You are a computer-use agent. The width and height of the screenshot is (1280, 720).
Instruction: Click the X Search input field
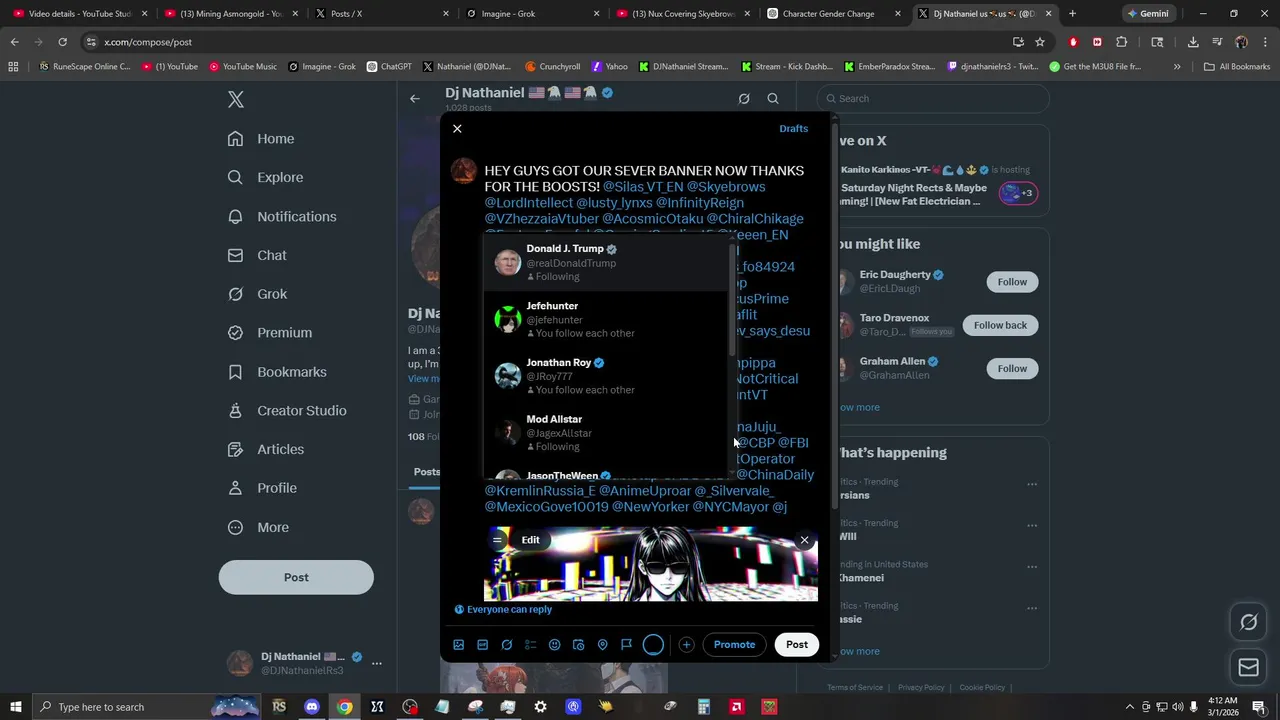(933, 98)
